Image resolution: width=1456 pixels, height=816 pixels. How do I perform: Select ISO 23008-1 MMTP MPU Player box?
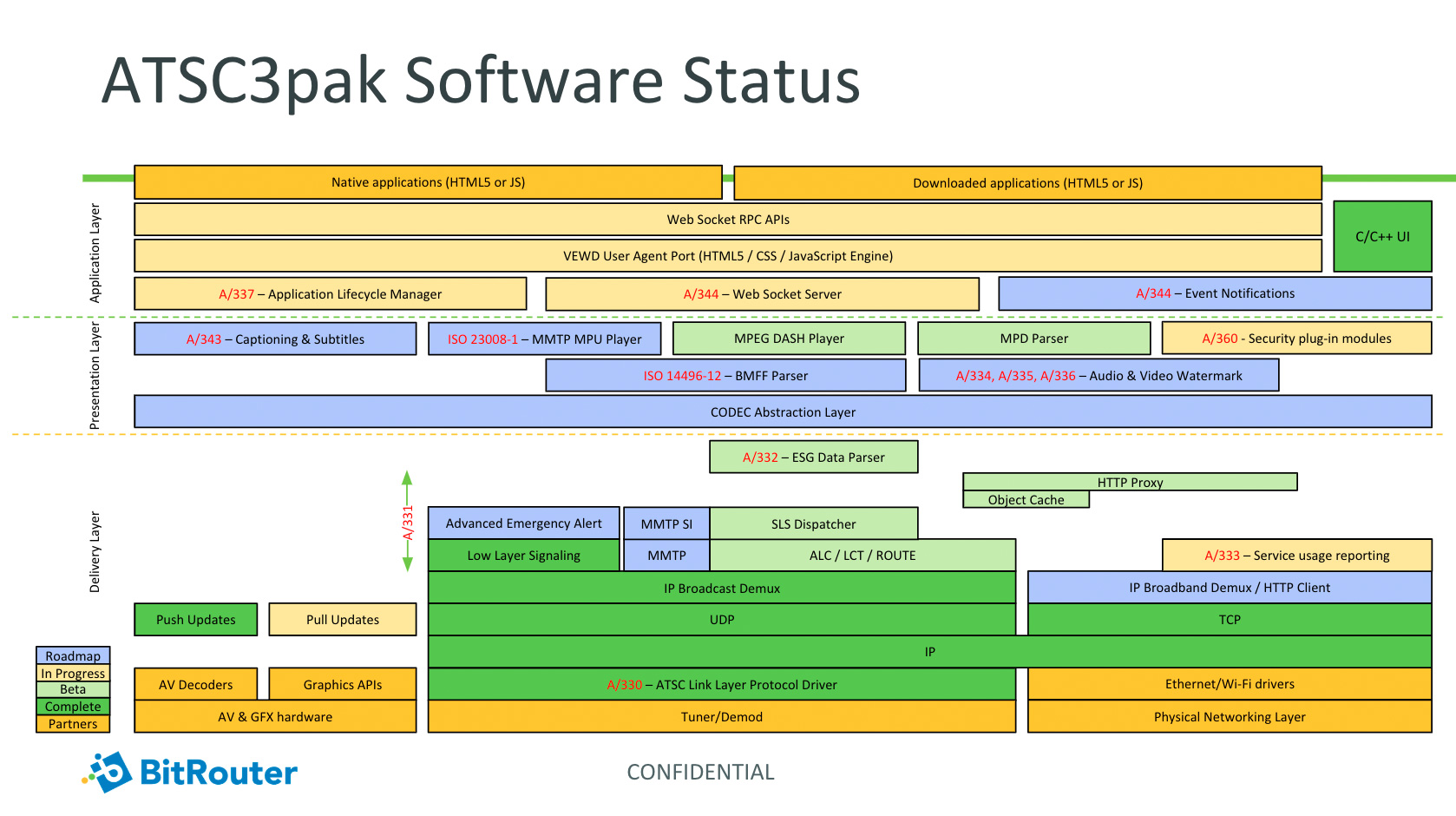pyautogui.click(x=544, y=339)
